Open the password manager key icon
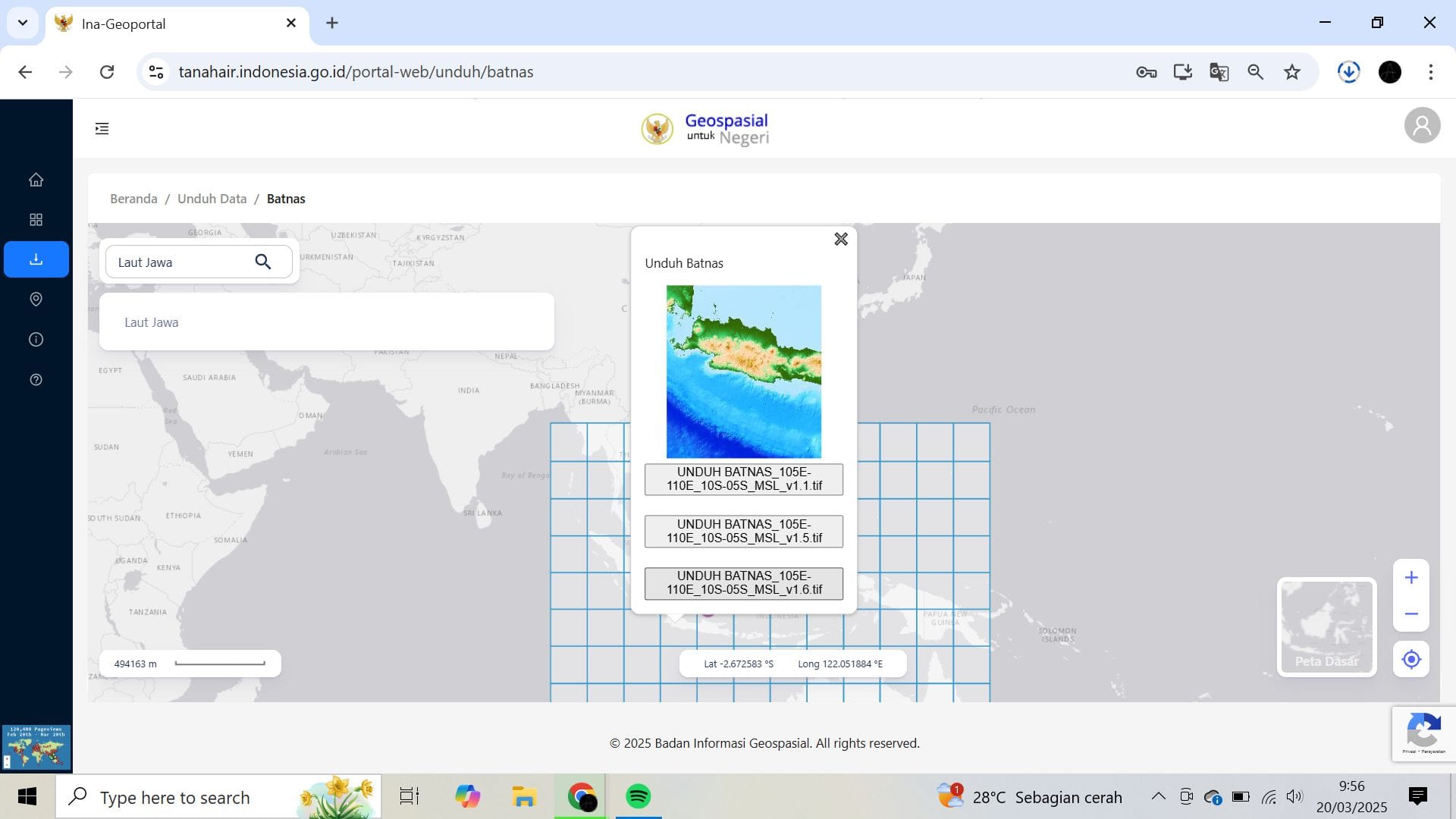This screenshot has height=819, width=1456. coord(1146,72)
